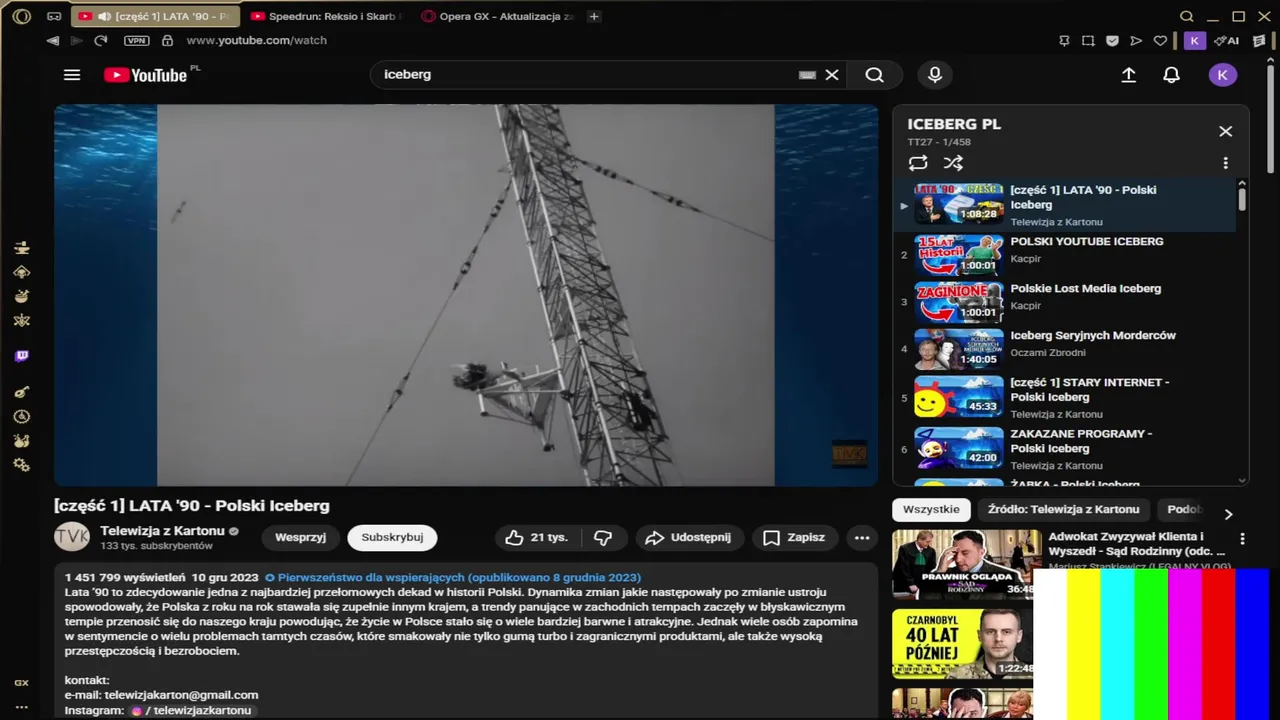Open the ad blocker shield icon
This screenshot has width=1280, height=720.
[1112, 41]
